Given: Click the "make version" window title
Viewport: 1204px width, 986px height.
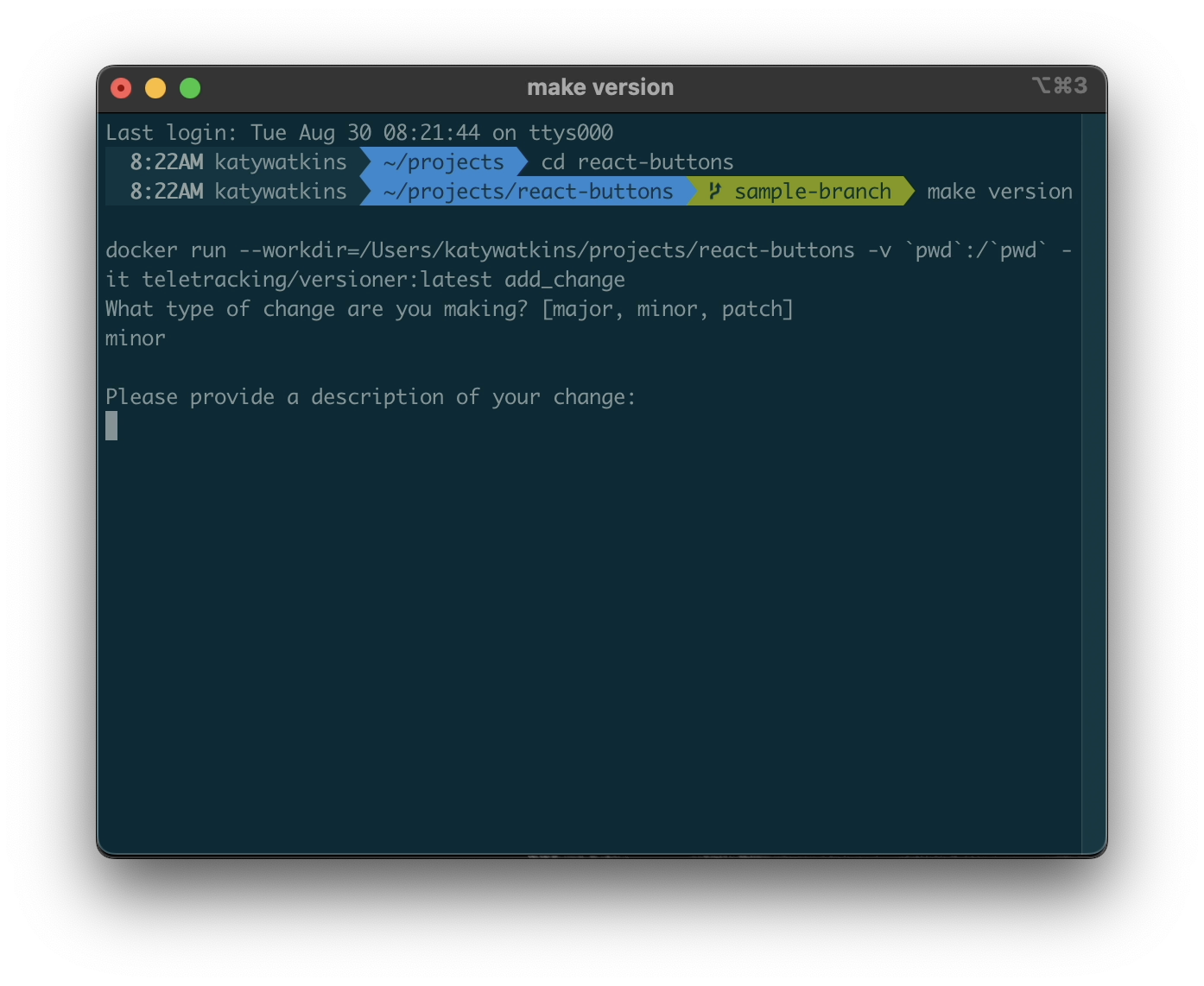Looking at the screenshot, I should 600,87.
